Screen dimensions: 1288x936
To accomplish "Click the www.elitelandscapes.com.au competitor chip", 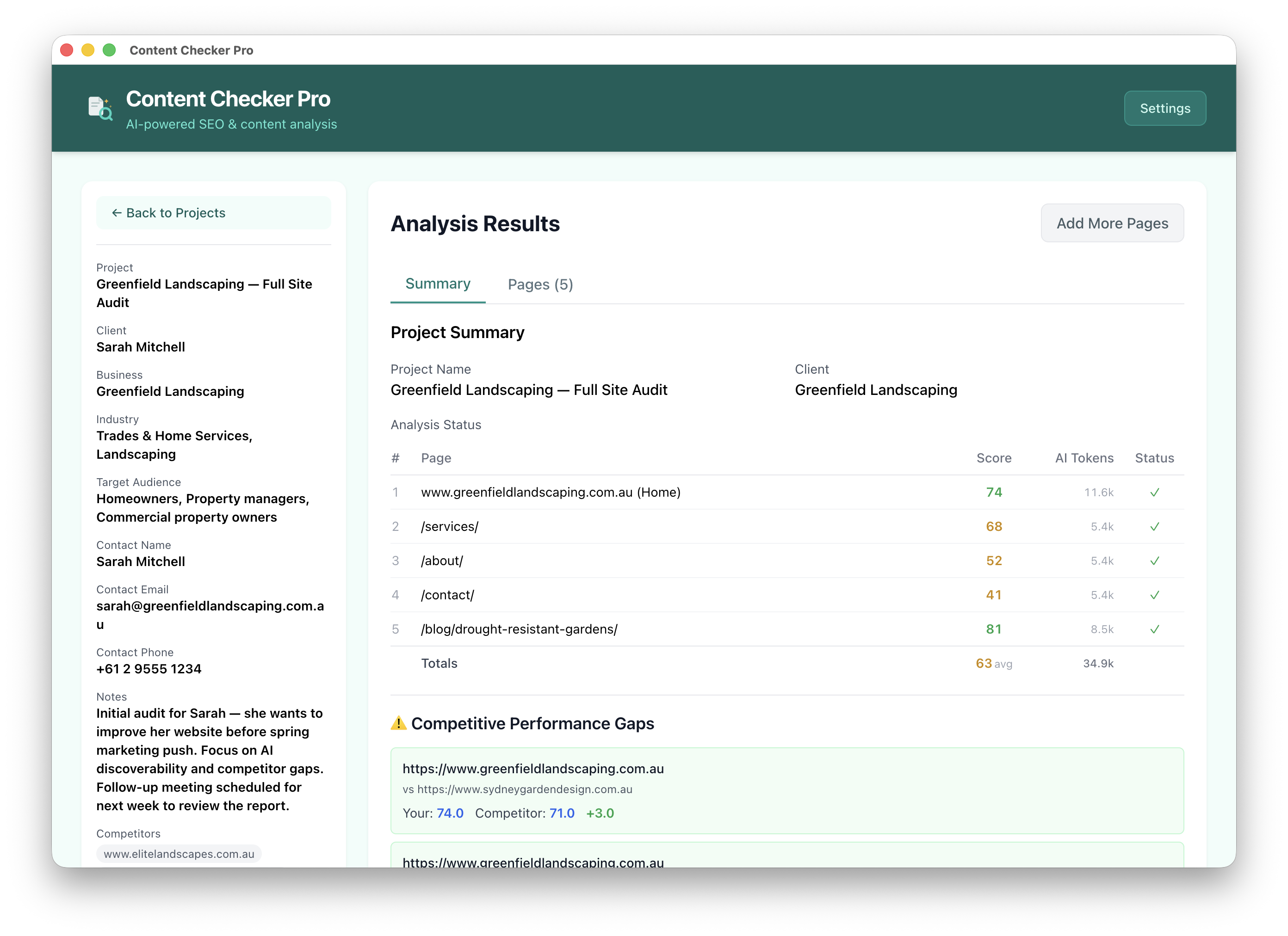I will coord(179,854).
